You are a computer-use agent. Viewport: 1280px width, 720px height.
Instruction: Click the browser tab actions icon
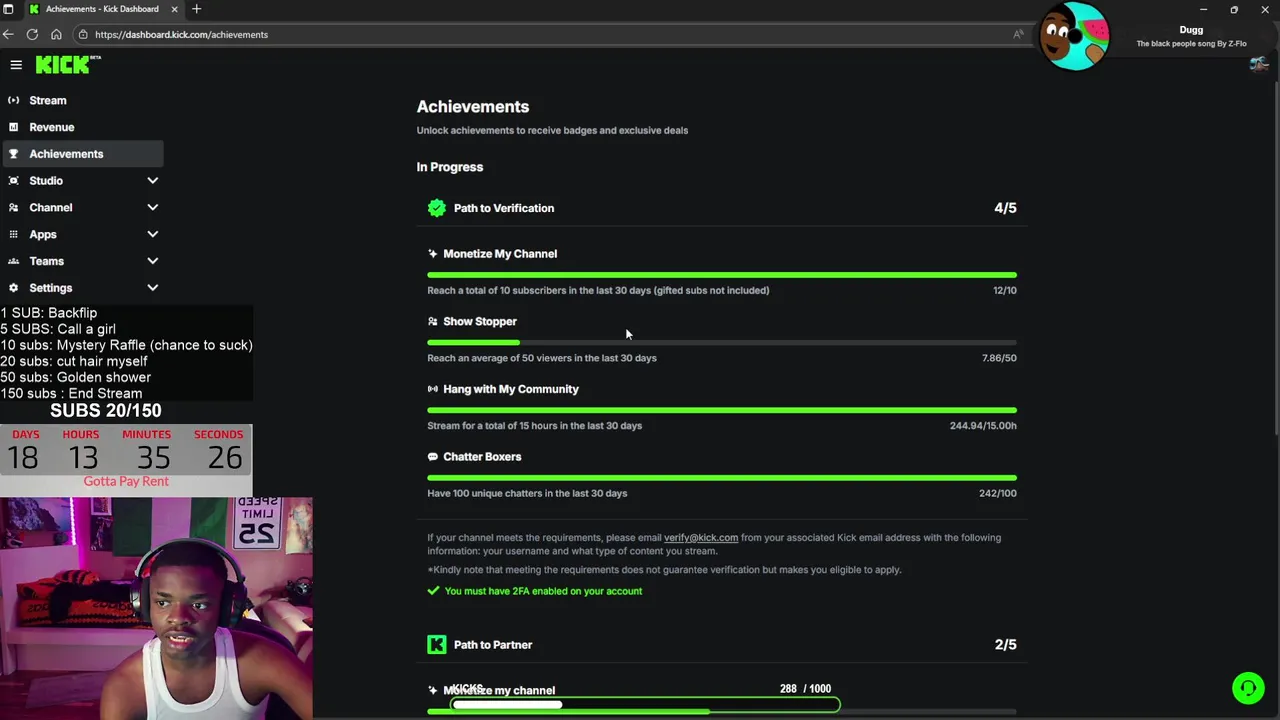coord(8,9)
